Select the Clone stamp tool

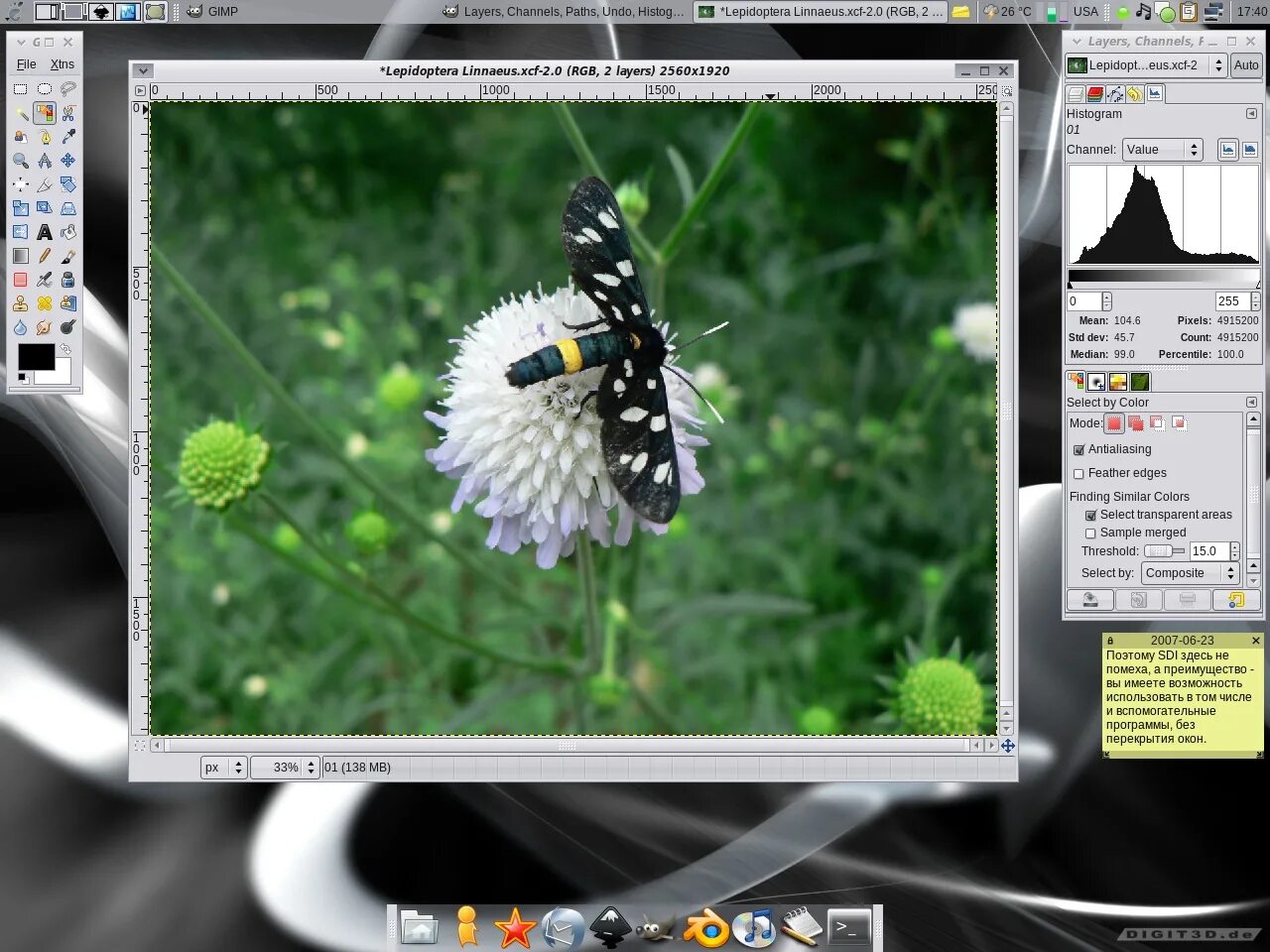(20, 303)
